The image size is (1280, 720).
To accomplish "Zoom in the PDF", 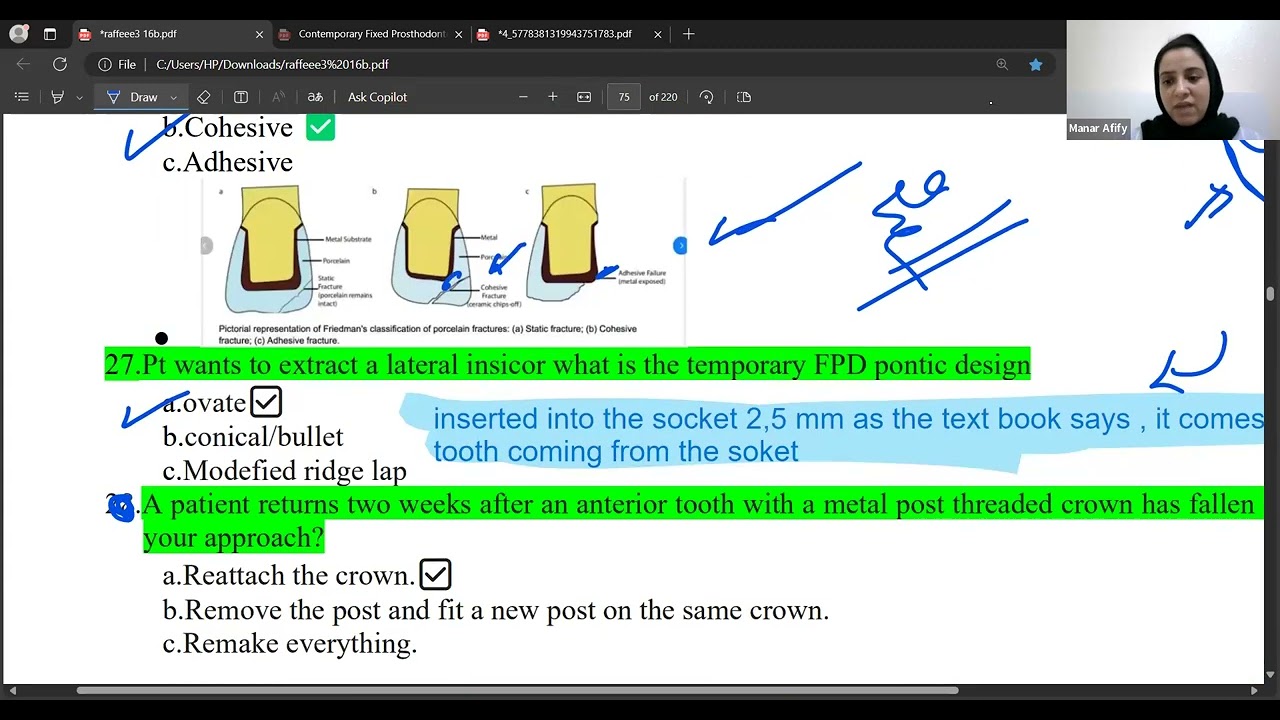I will pos(552,97).
